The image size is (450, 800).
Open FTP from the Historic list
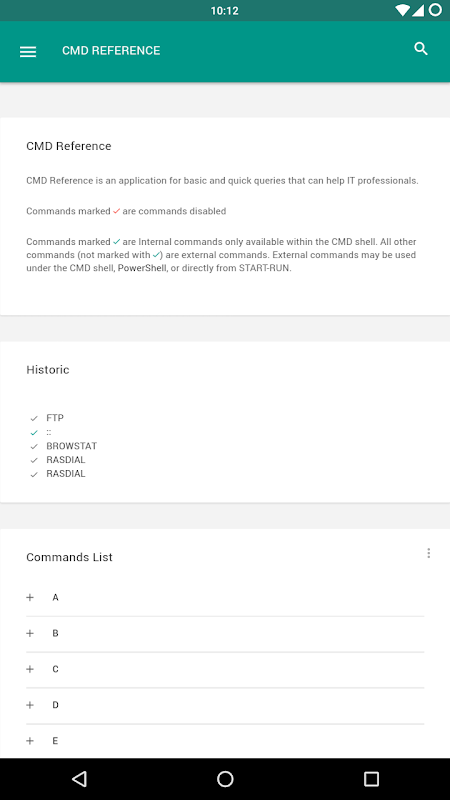pos(55,418)
